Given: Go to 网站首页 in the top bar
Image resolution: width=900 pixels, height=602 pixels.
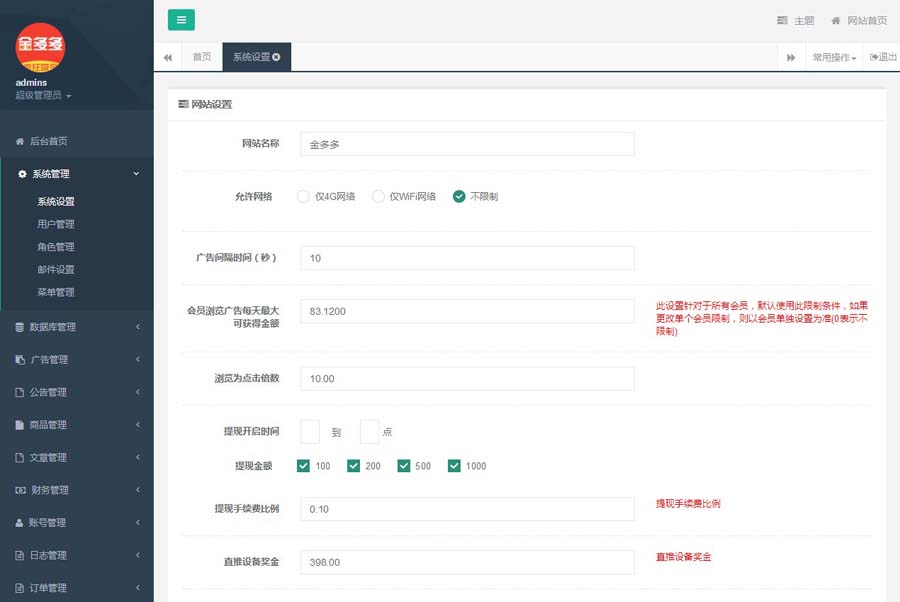Looking at the screenshot, I should pos(859,21).
